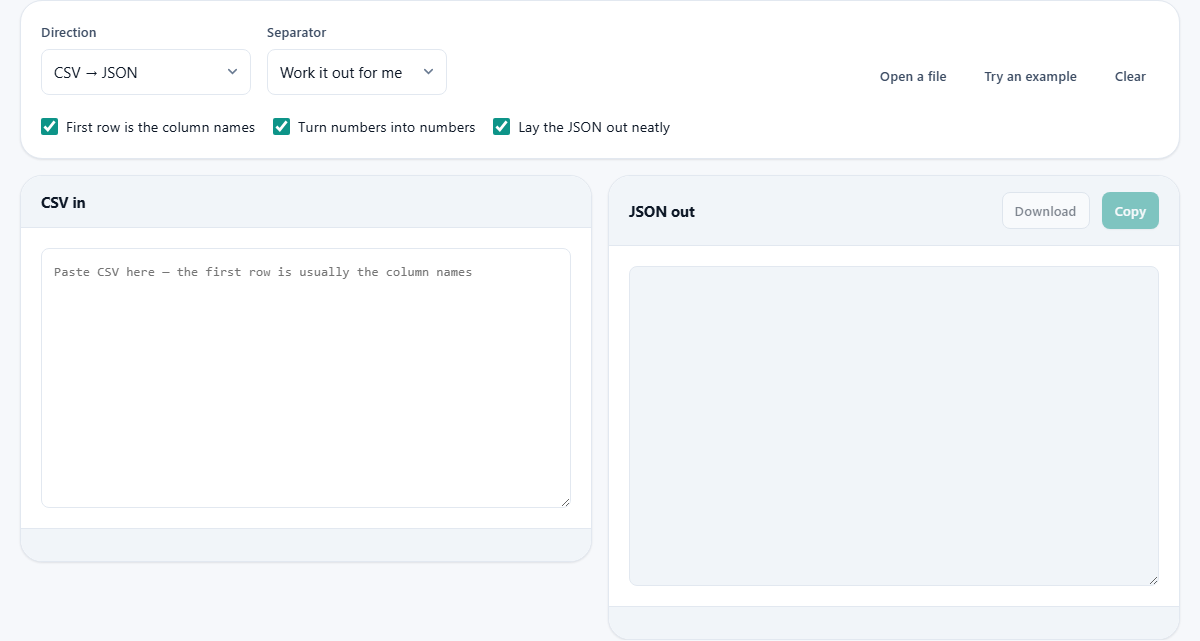Viewport: 1200px width, 641px height.
Task: Open the Direction dropdown showing CSV → JSON
Action: (146, 72)
